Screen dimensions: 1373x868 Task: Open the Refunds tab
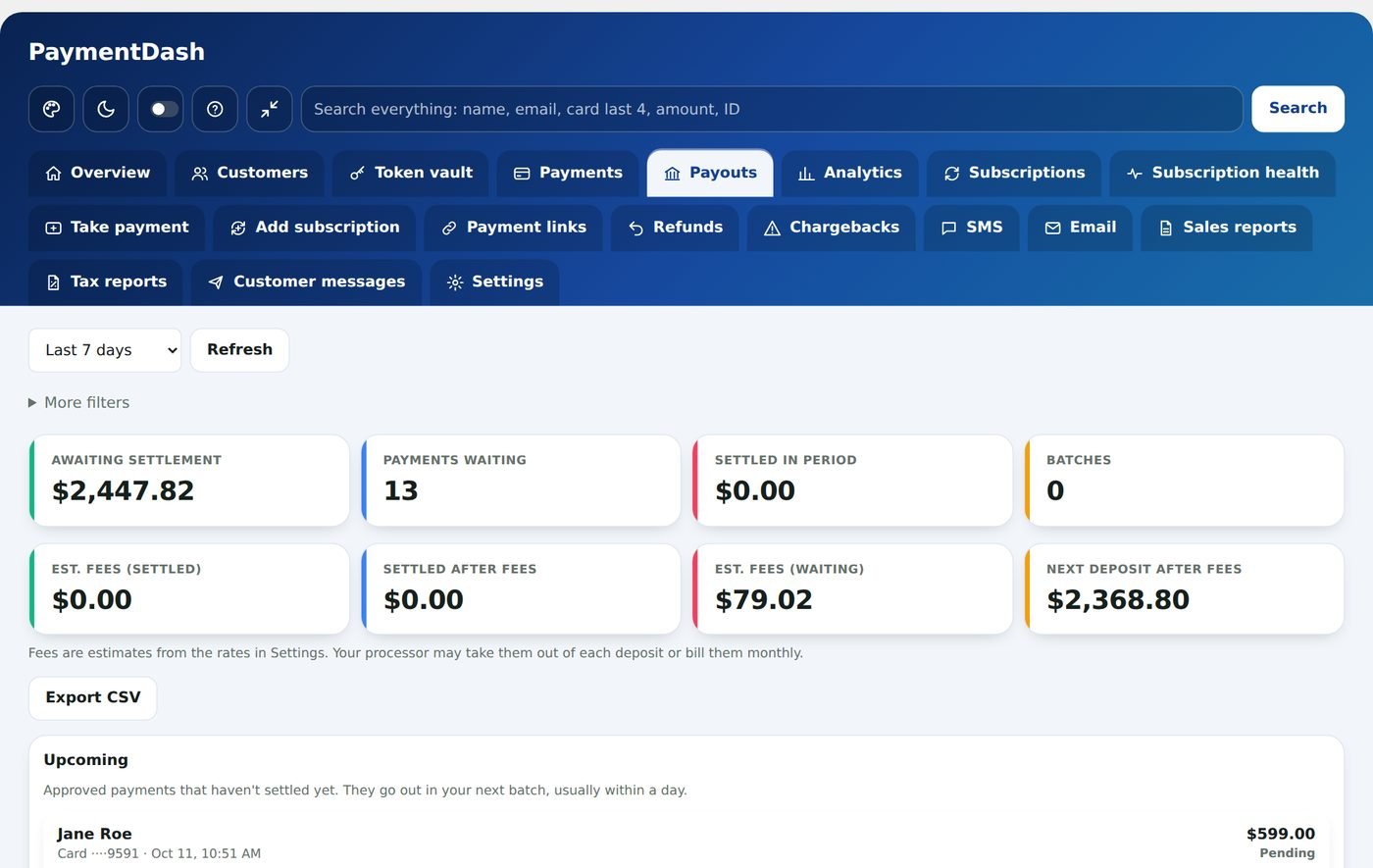[676, 228]
